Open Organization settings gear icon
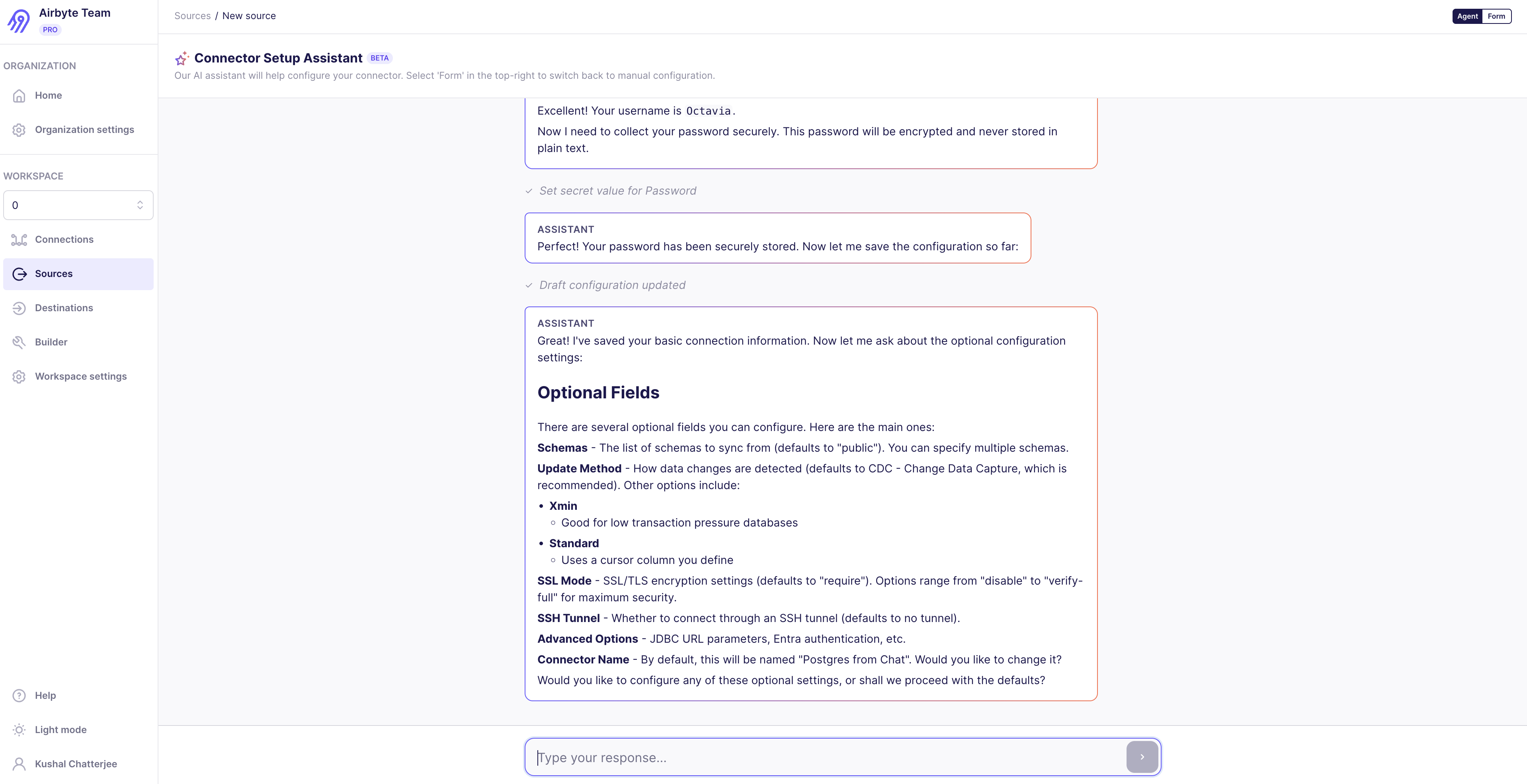 click(19, 130)
